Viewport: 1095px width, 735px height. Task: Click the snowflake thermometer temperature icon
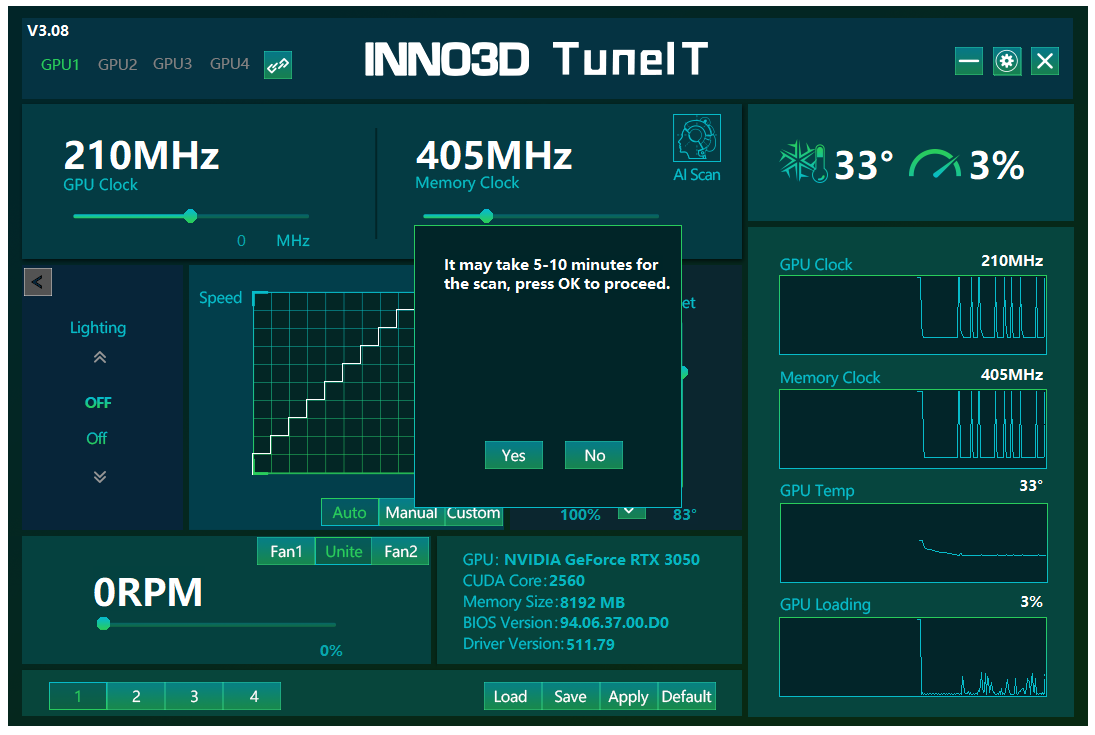point(804,163)
